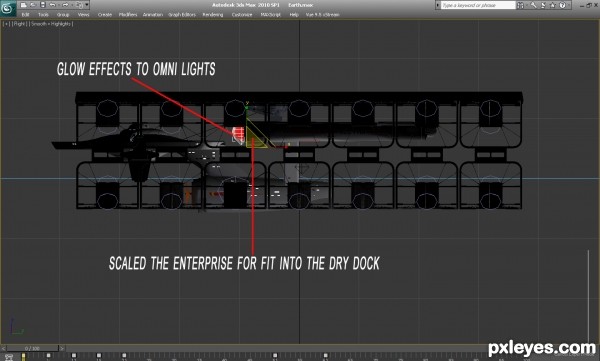
Task: Open the Tools menu
Action: pos(43,15)
